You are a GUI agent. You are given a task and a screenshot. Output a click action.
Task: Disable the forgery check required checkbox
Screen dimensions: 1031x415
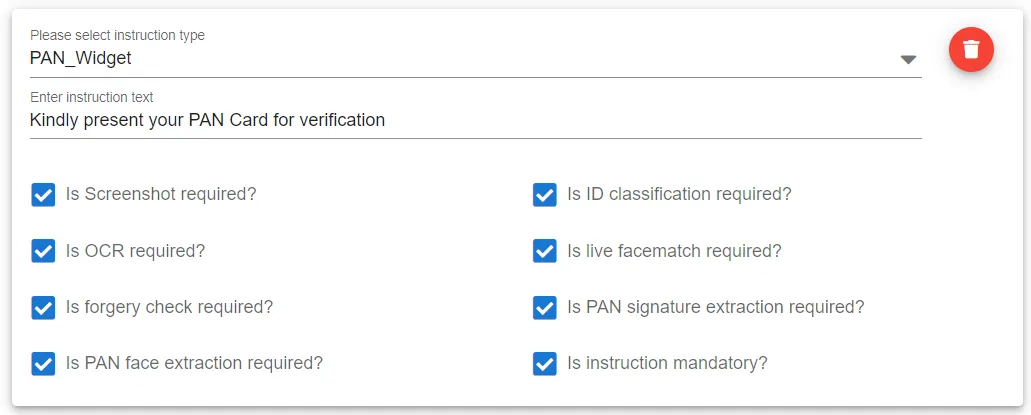(43, 307)
